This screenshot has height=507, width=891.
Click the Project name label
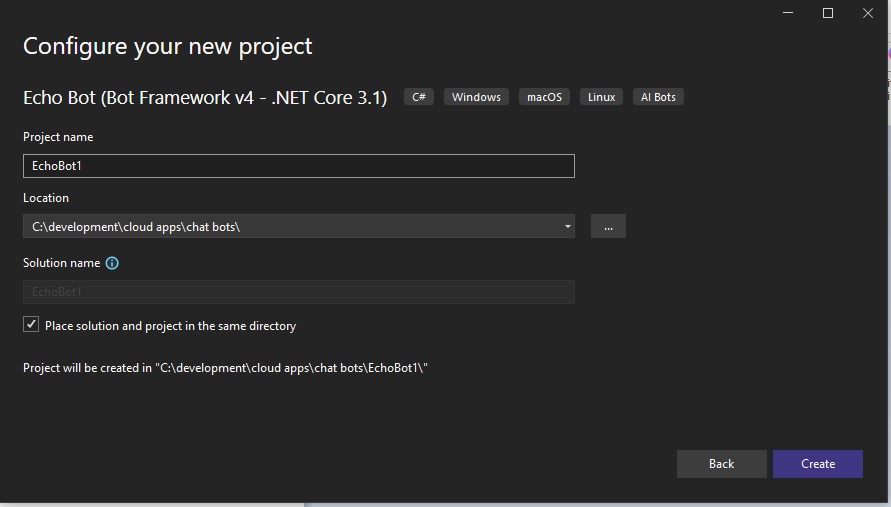click(58, 137)
